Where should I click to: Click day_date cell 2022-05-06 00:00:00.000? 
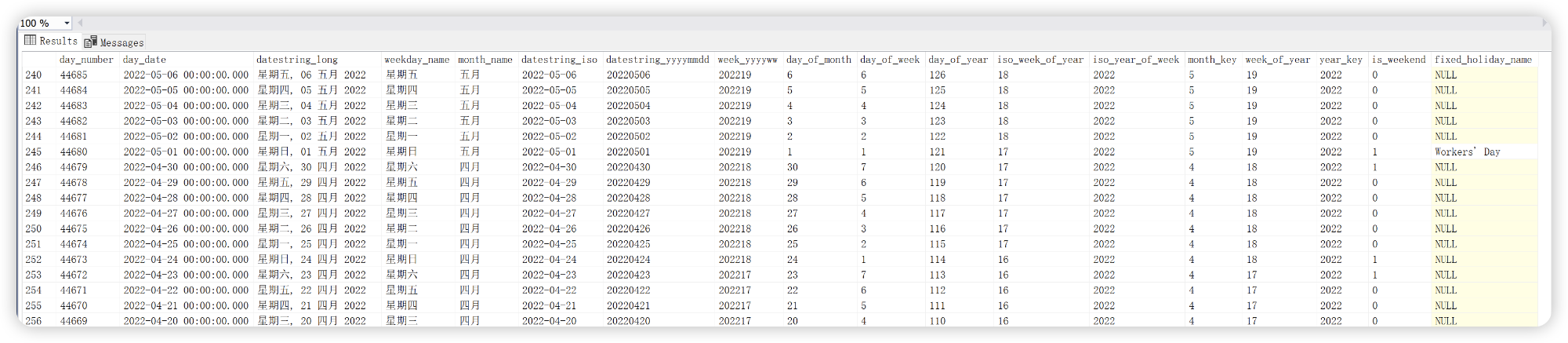(x=186, y=75)
